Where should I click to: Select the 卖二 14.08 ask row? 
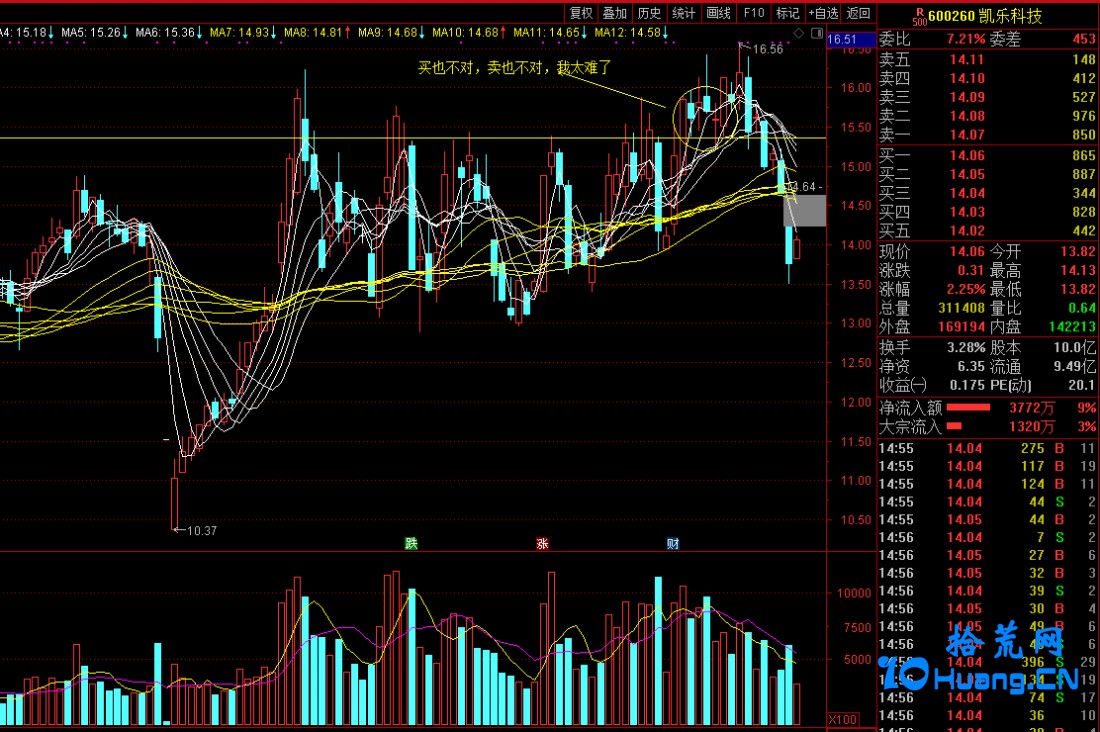988,116
